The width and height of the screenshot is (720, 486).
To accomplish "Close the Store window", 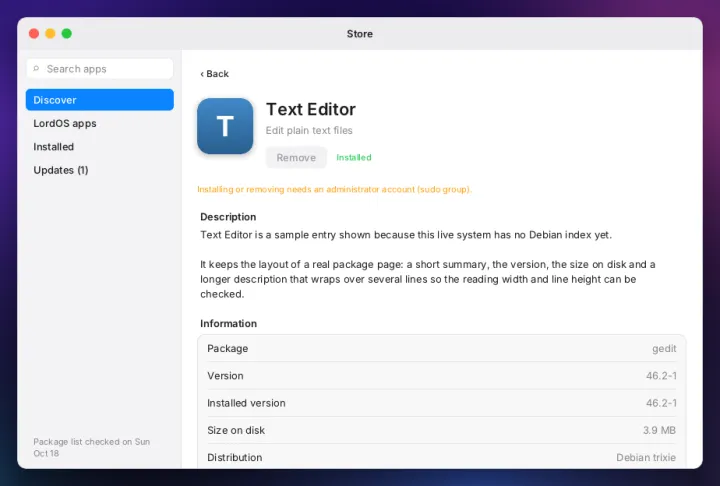I will 34,34.
